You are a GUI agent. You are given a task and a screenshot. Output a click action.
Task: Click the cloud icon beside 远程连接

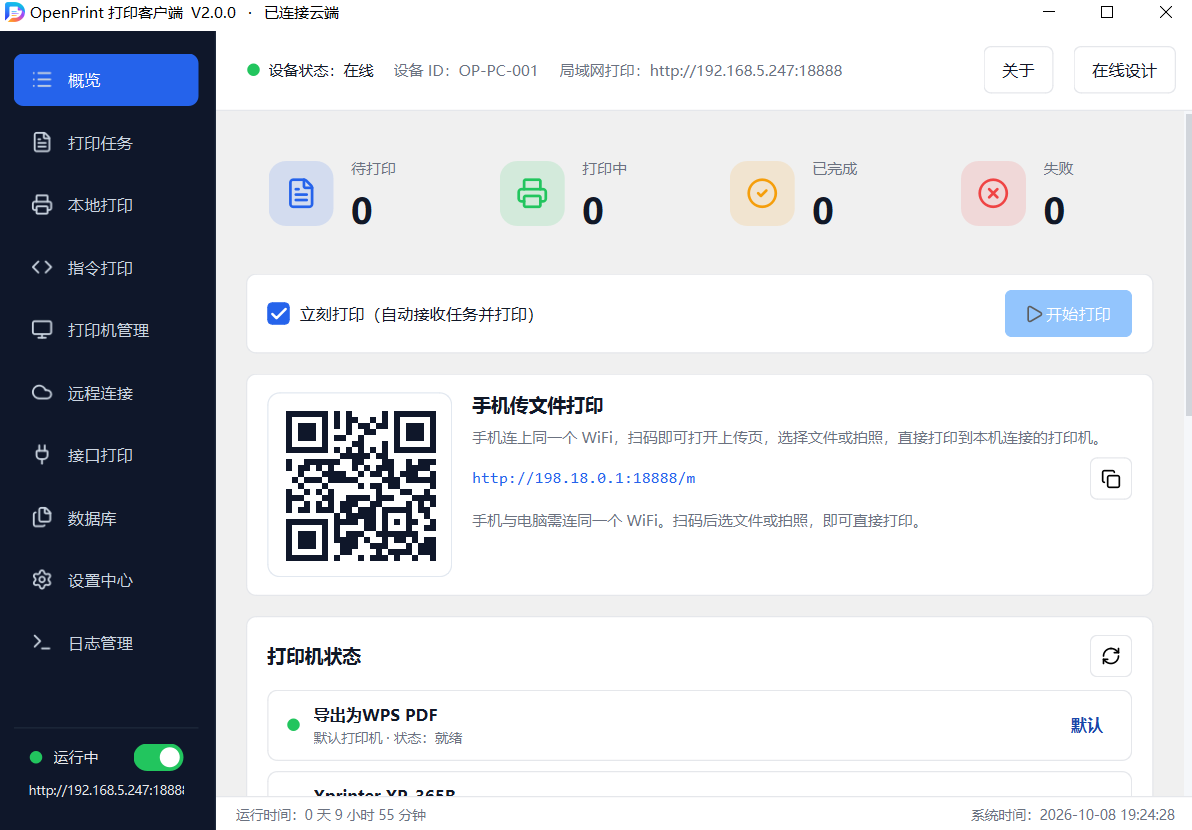pyautogui.click(x=42, y=393)
